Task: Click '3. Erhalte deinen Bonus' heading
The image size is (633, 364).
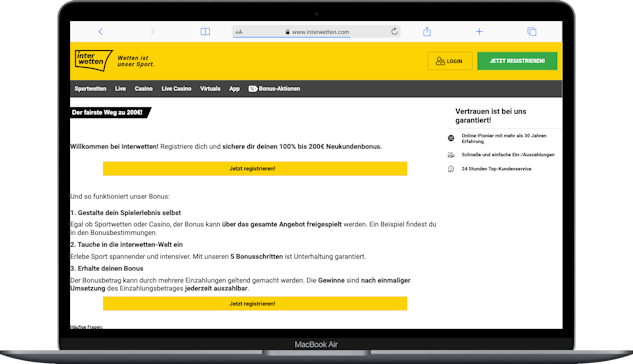Action: pyautogui.click(x=107, y=268)
